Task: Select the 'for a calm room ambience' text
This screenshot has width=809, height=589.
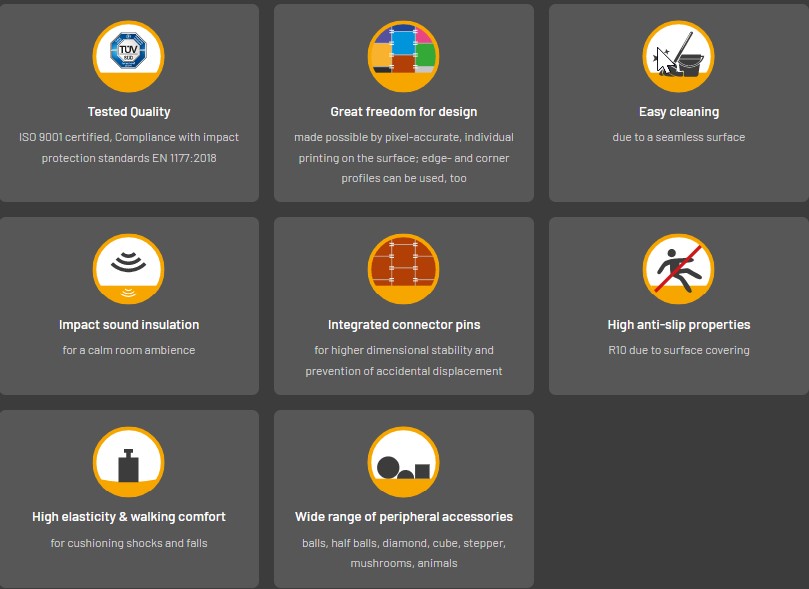Action: coord(129,350)
